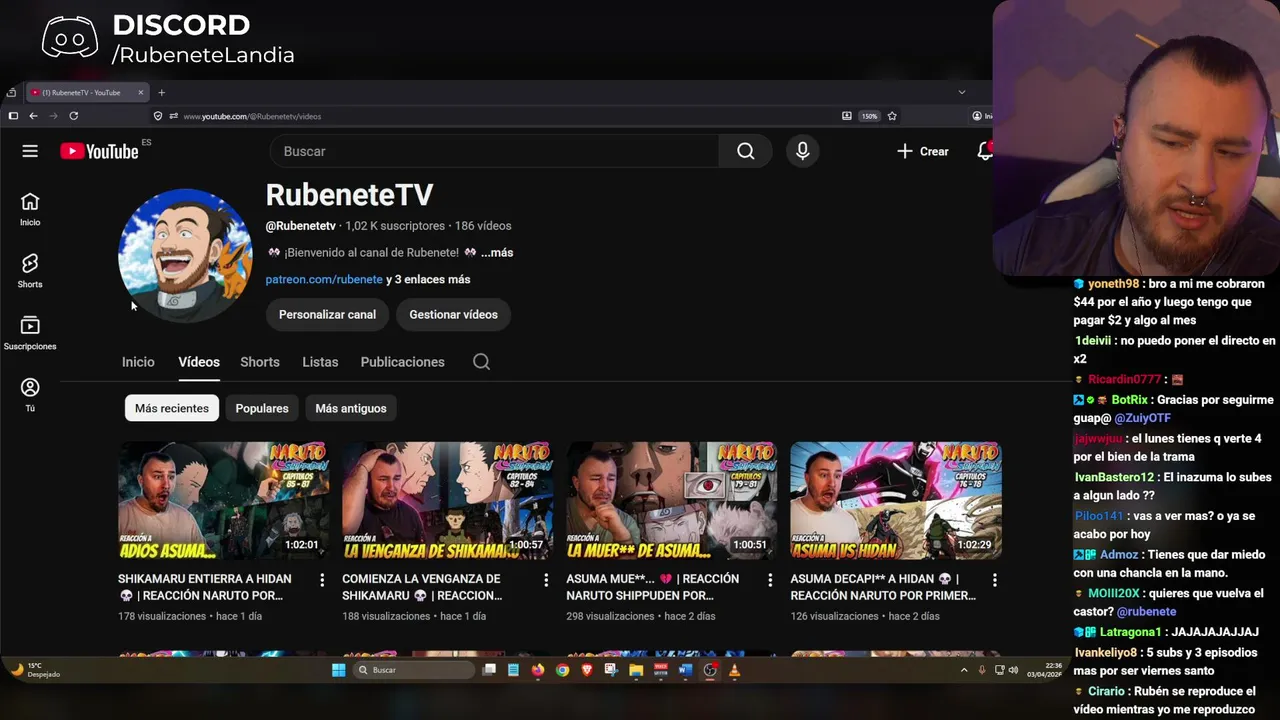
Task: Open the Adios Asuma video thumbnail
Action: coord(224,500)
